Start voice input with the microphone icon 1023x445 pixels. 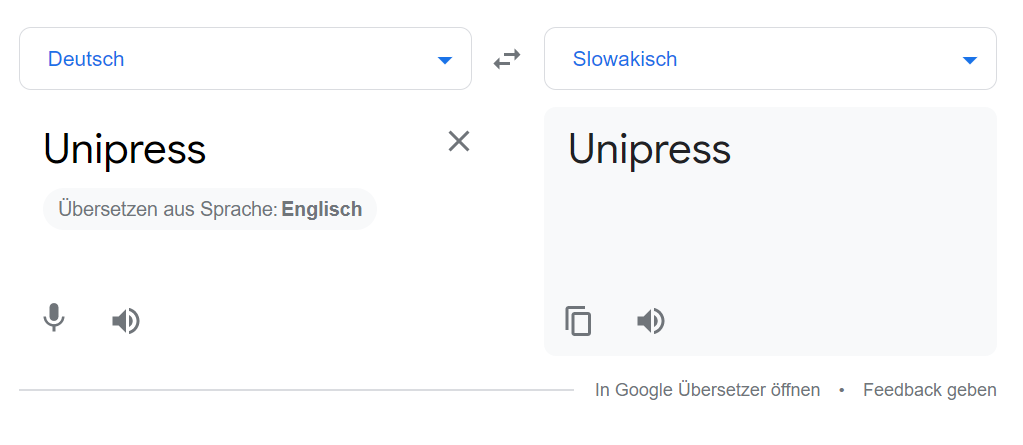coord(54,318)
